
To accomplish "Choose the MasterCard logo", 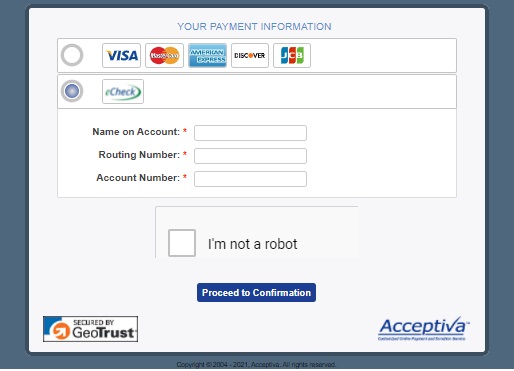I will point(164,55).
